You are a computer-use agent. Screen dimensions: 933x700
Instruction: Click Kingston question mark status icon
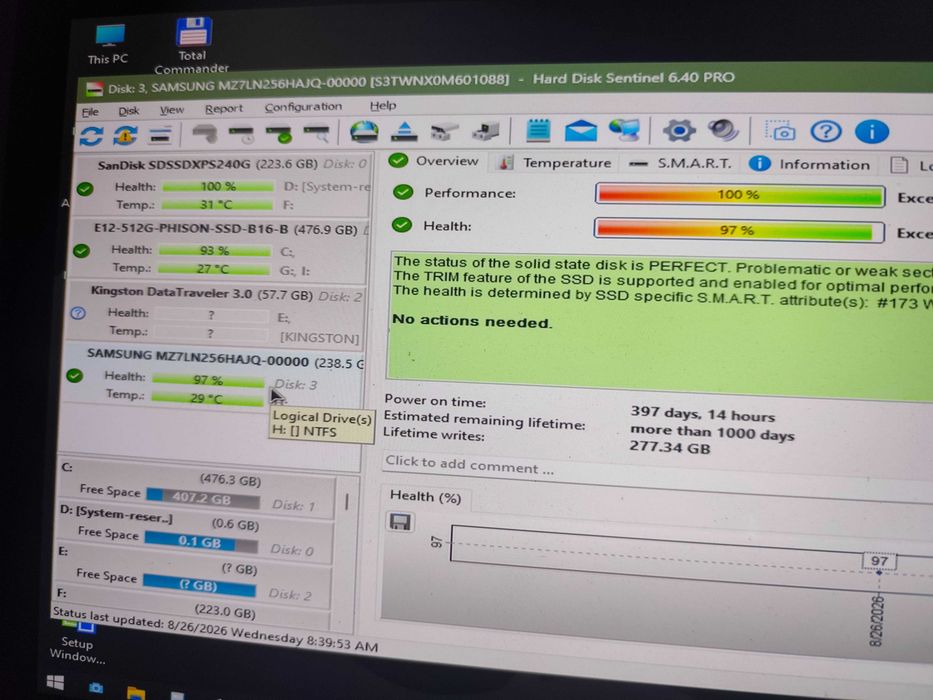coord(79,313)
